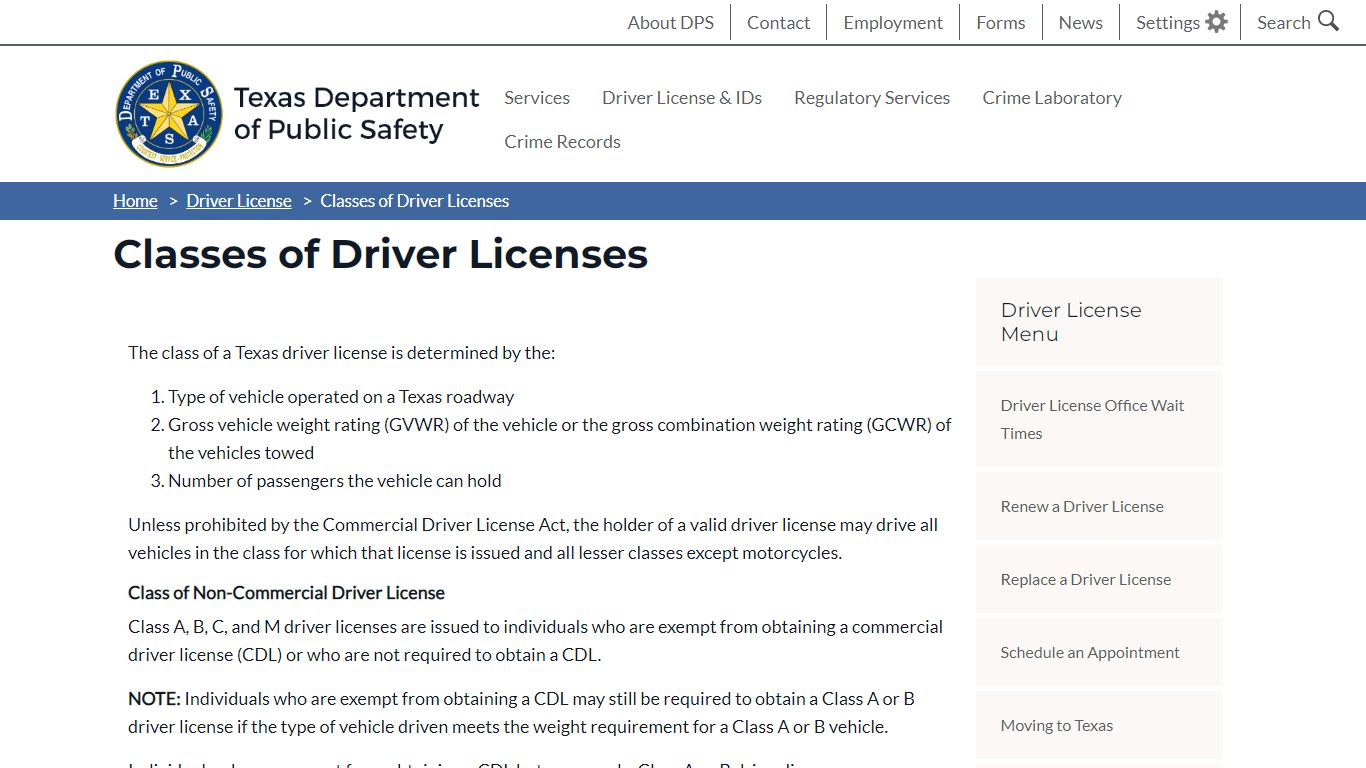
Task: Open the Regulatory Services menu
Action: (872, 97)
